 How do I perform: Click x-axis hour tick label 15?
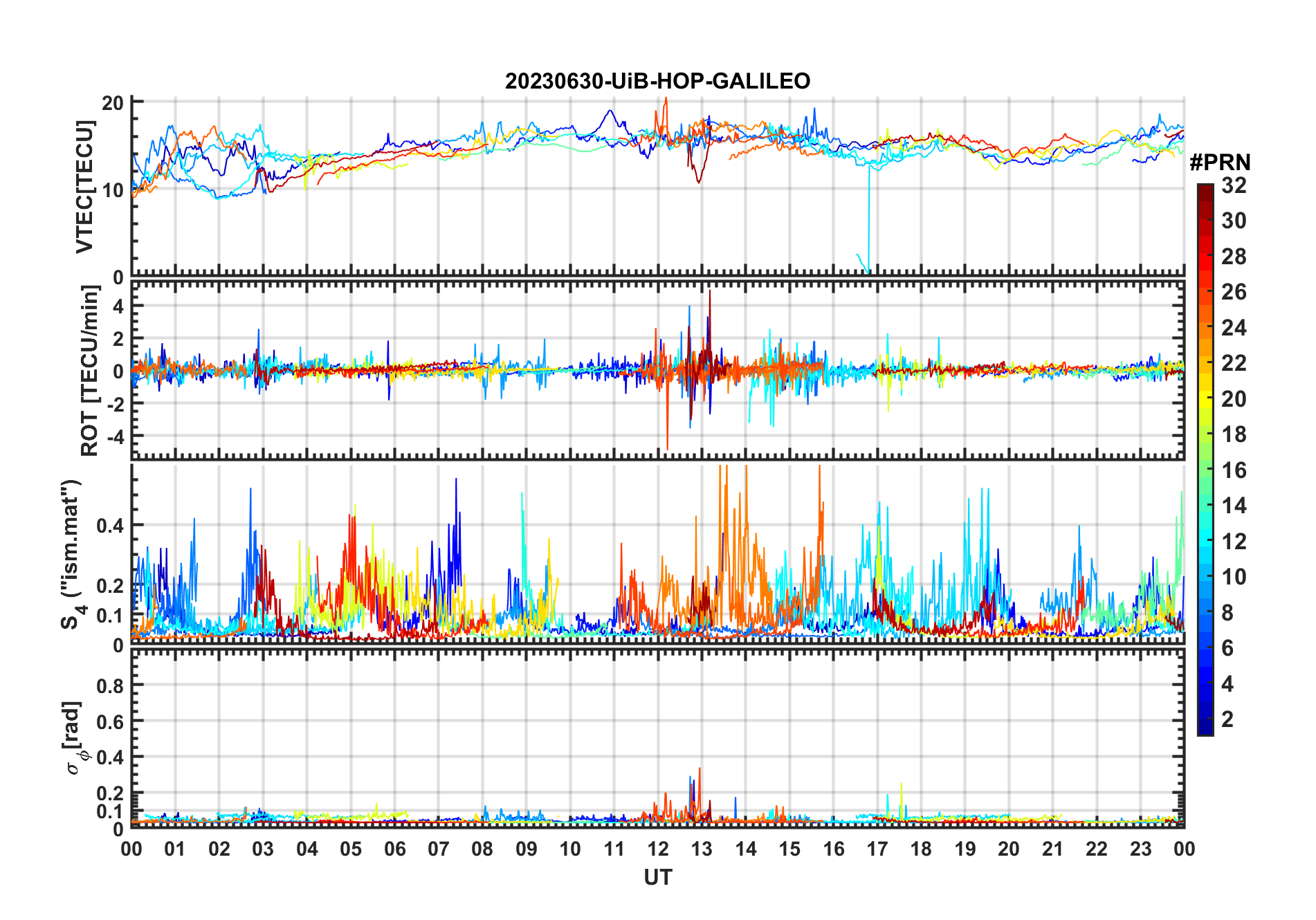(x=789, y=849)
